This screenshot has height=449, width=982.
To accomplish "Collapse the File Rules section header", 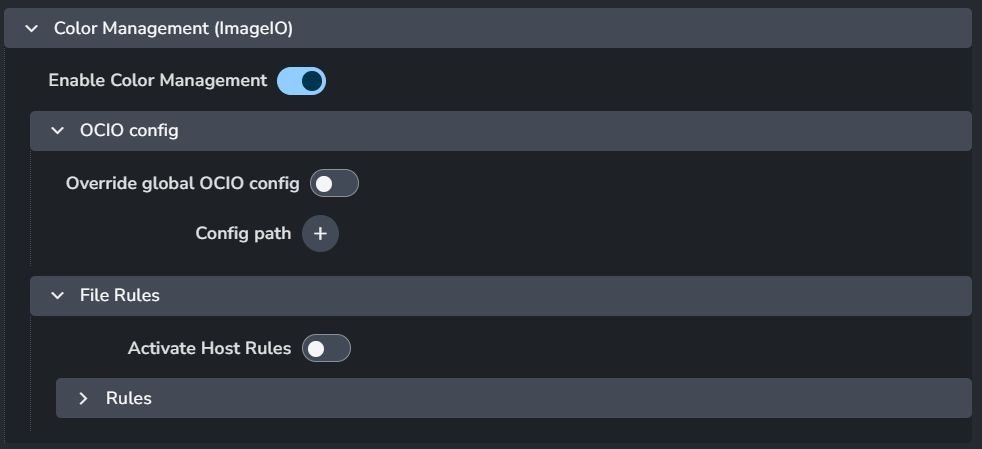I will (501, 296).
